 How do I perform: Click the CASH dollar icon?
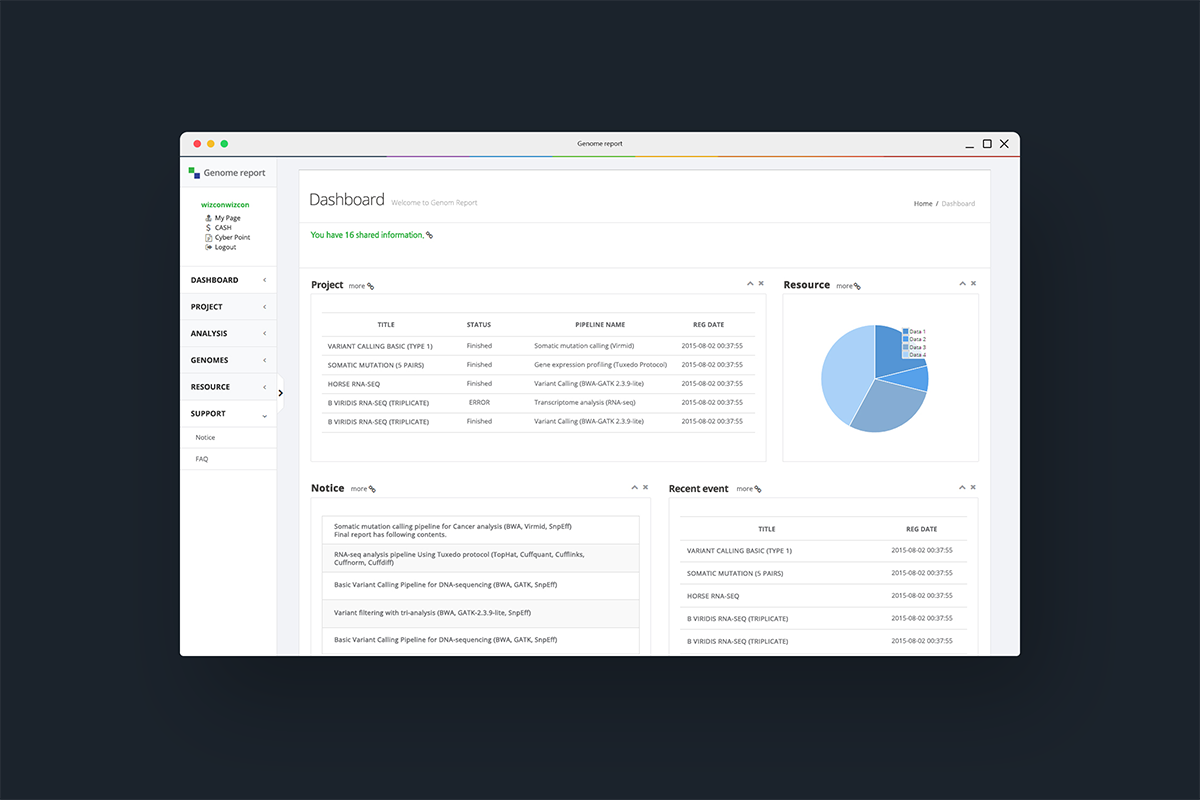(208, 227)
